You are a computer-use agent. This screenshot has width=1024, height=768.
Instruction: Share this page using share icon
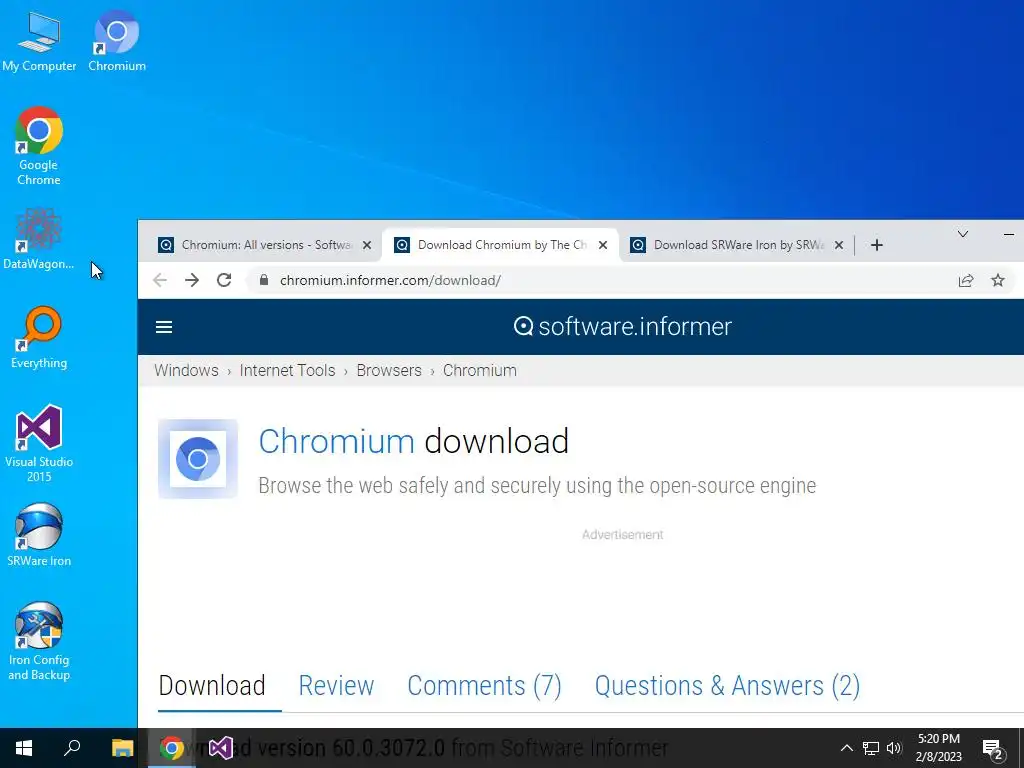tap(966, 280)
